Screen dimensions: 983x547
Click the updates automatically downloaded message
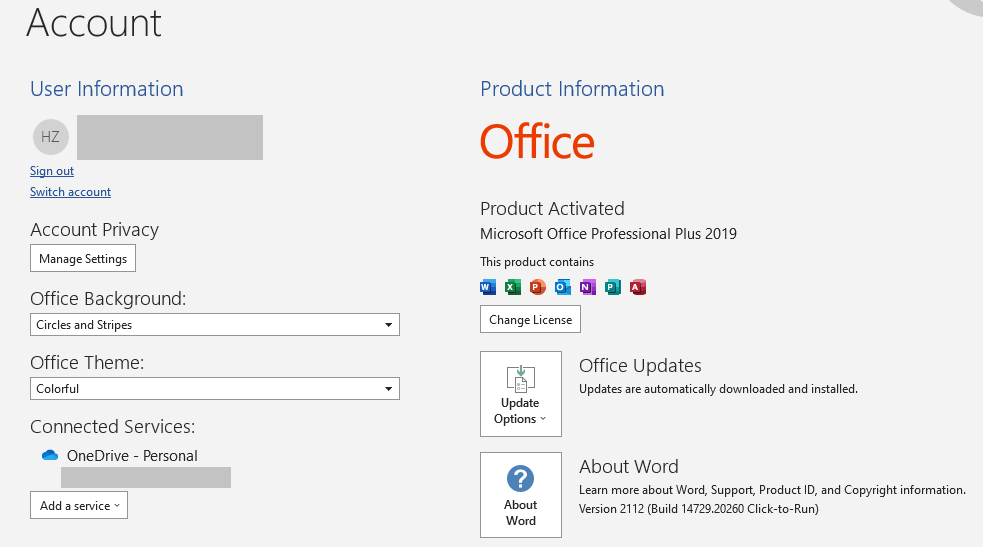(x=718, y=389)
